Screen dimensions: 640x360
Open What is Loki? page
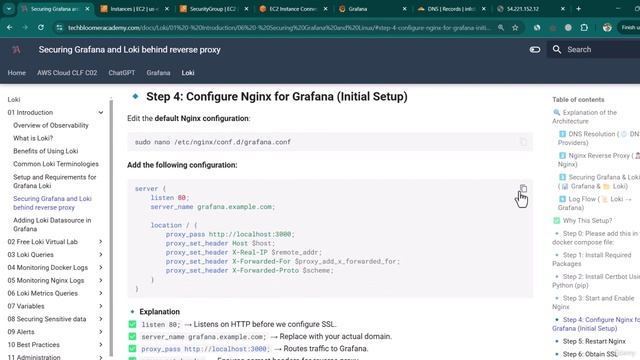click(x=33, y=138)
